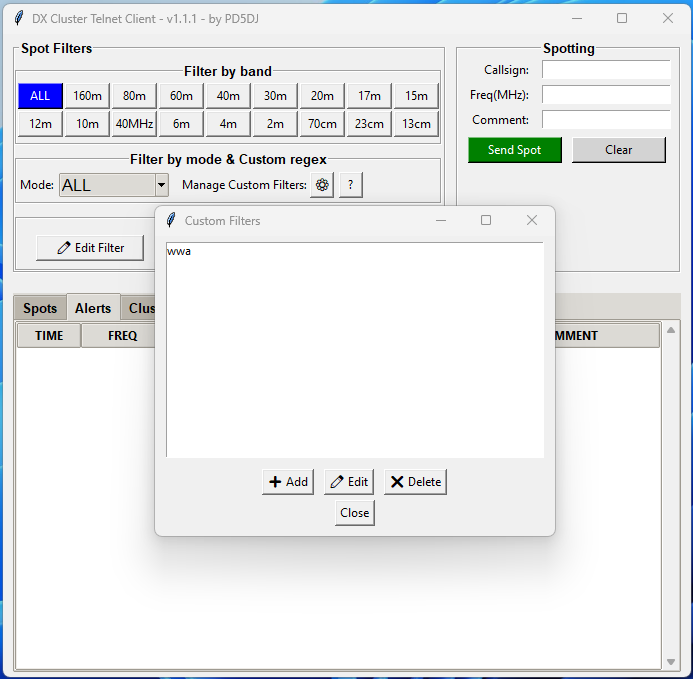Enable the 40m band filter
This screenshot has width=693, height=679.
coord(228,96)
